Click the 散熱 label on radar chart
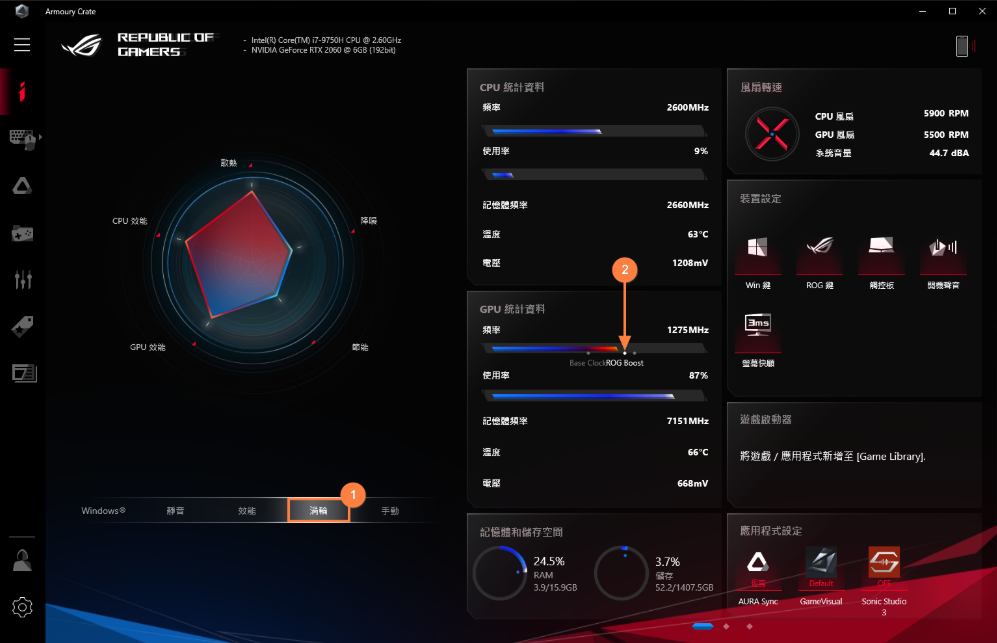This screenshot has width=997, height=643. click(x=229, y=163)
